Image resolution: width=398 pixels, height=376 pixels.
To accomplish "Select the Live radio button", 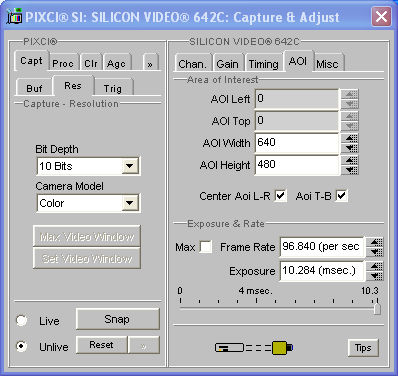I will pyautogui.click(x=22, y=321).
